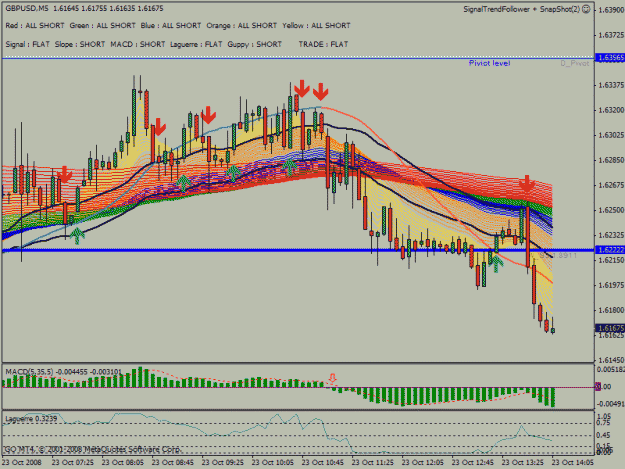Click the SignalTrendFollower + SnapShot(2) label
The width and height of the screenshot is (625, 469).
click(521, 9)
